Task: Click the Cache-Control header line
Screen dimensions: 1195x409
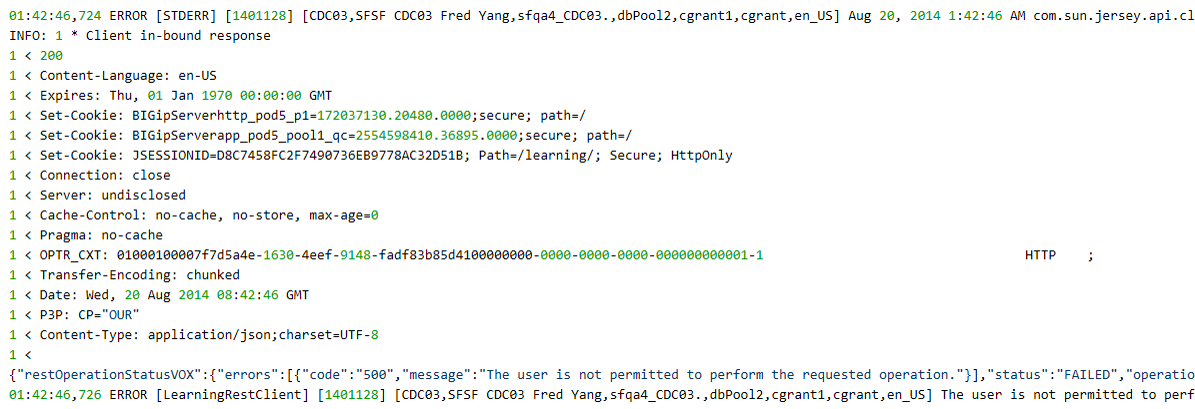Action: (194, 215)
